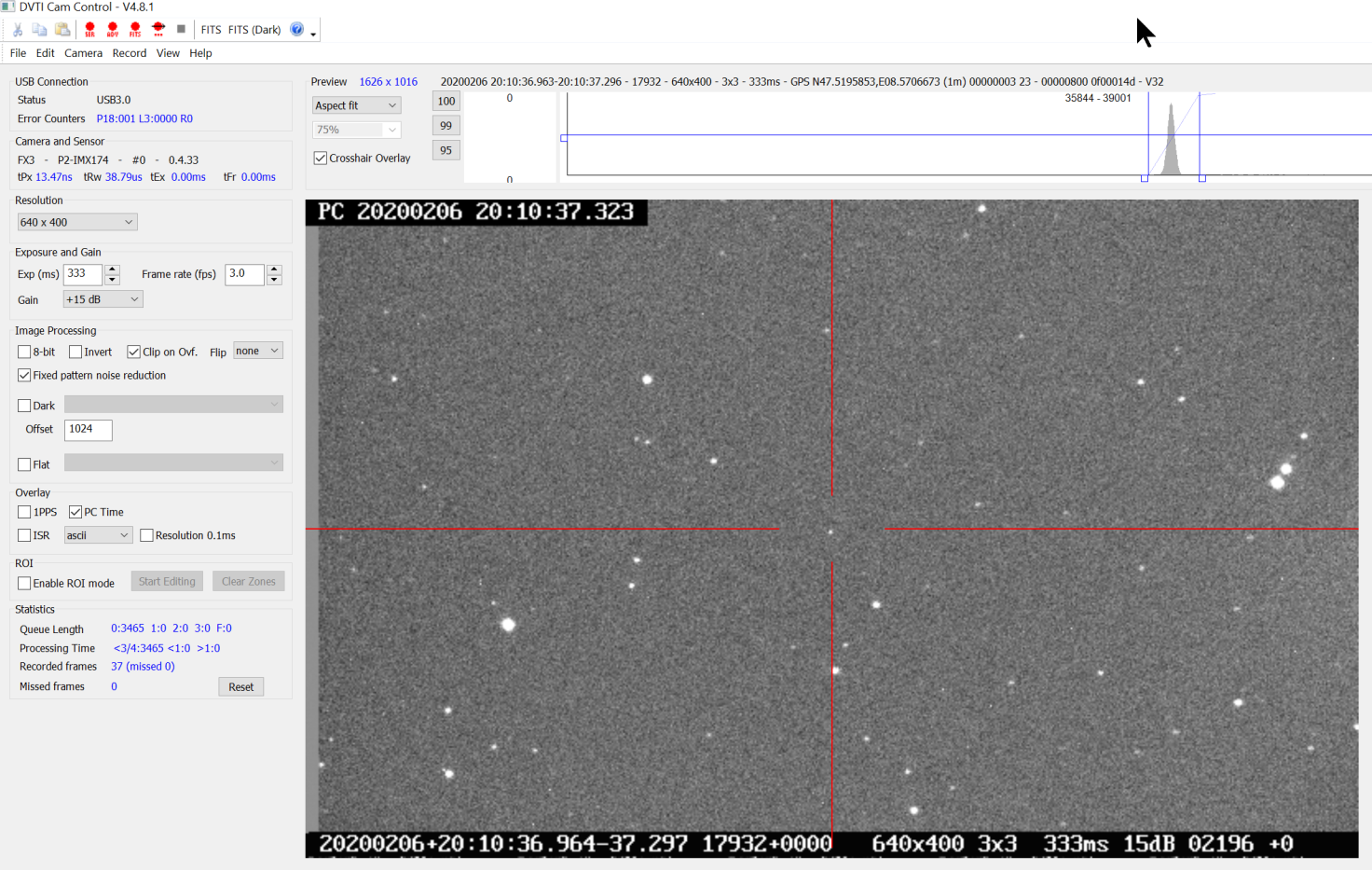Viewport: 1372px width, 870px height.
Task: Click the 99 histogram percent button
Action: tap(446, 126)
